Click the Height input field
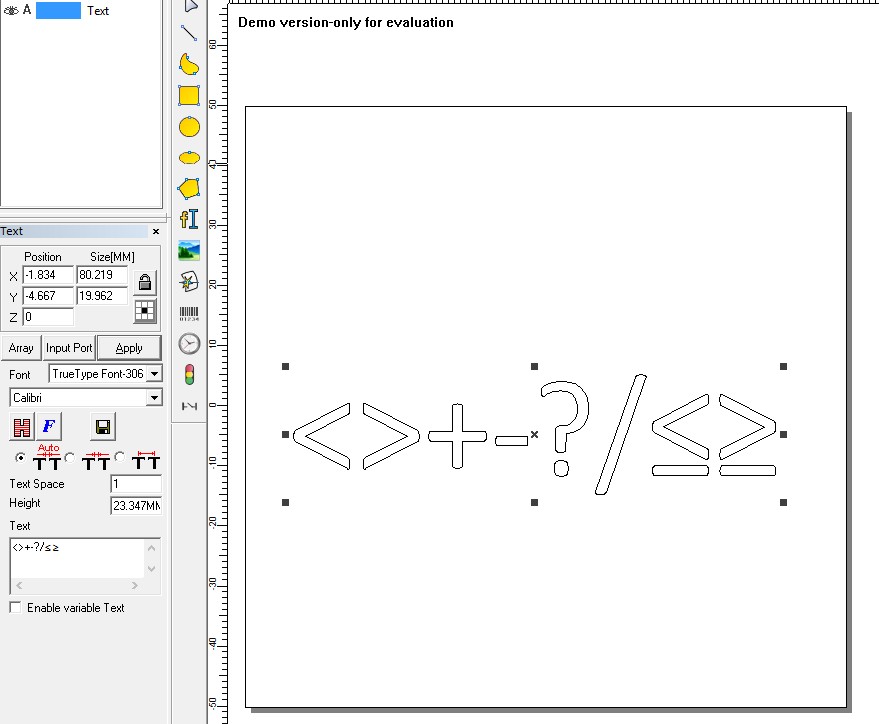This screenshot has height=724, width=879. [x=135, y=505]
